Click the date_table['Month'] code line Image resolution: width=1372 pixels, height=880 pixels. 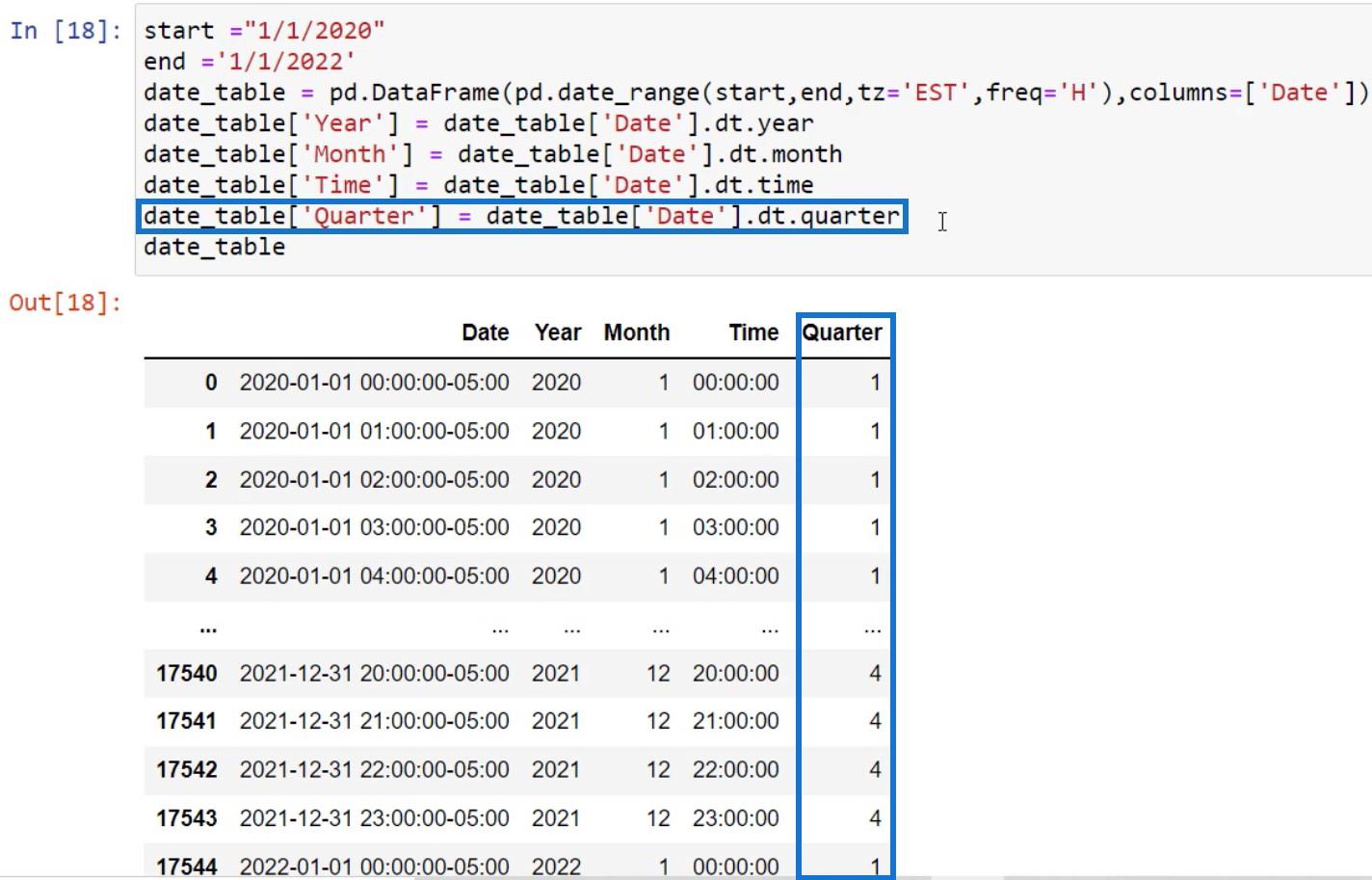tap(493, 154)
